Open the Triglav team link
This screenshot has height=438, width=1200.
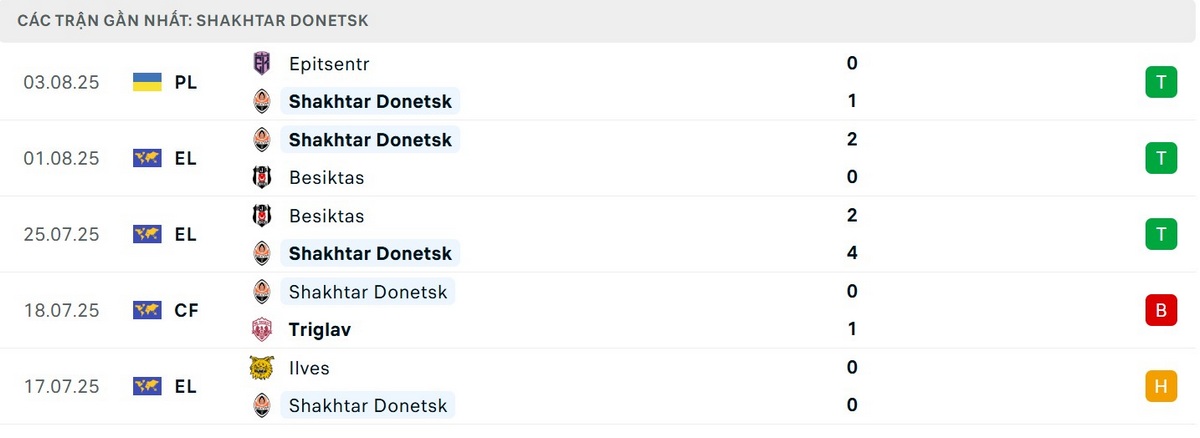320,329
